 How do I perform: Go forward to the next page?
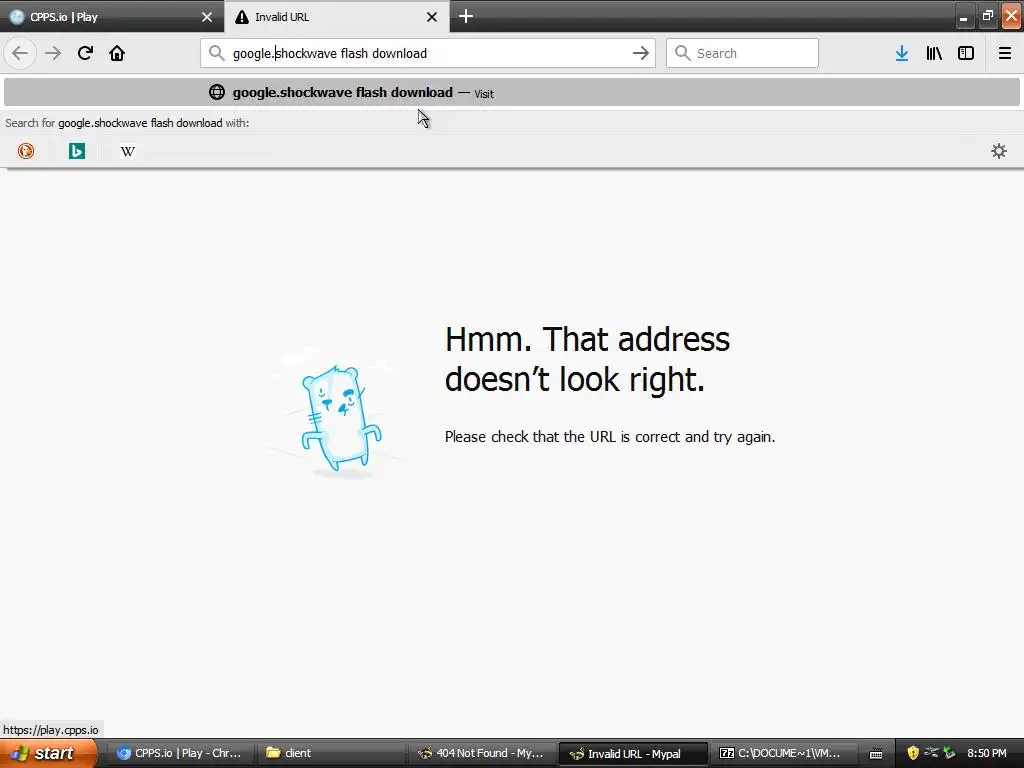tap(53, 53)
